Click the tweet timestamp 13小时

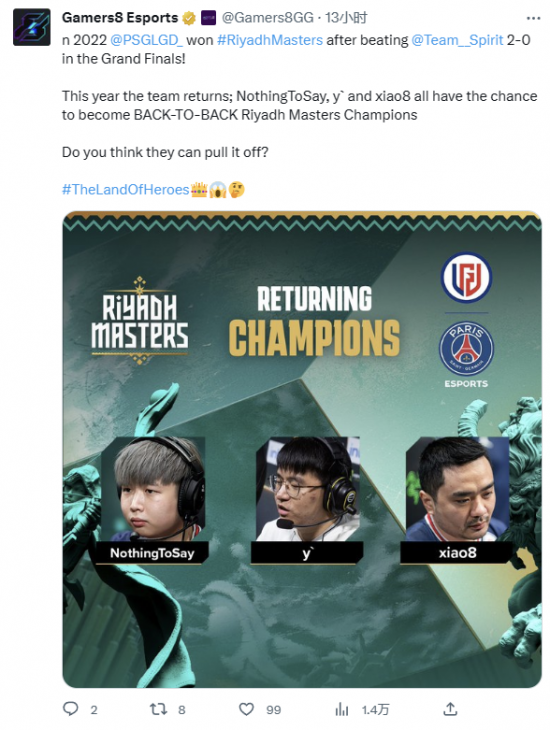(346, 18)
